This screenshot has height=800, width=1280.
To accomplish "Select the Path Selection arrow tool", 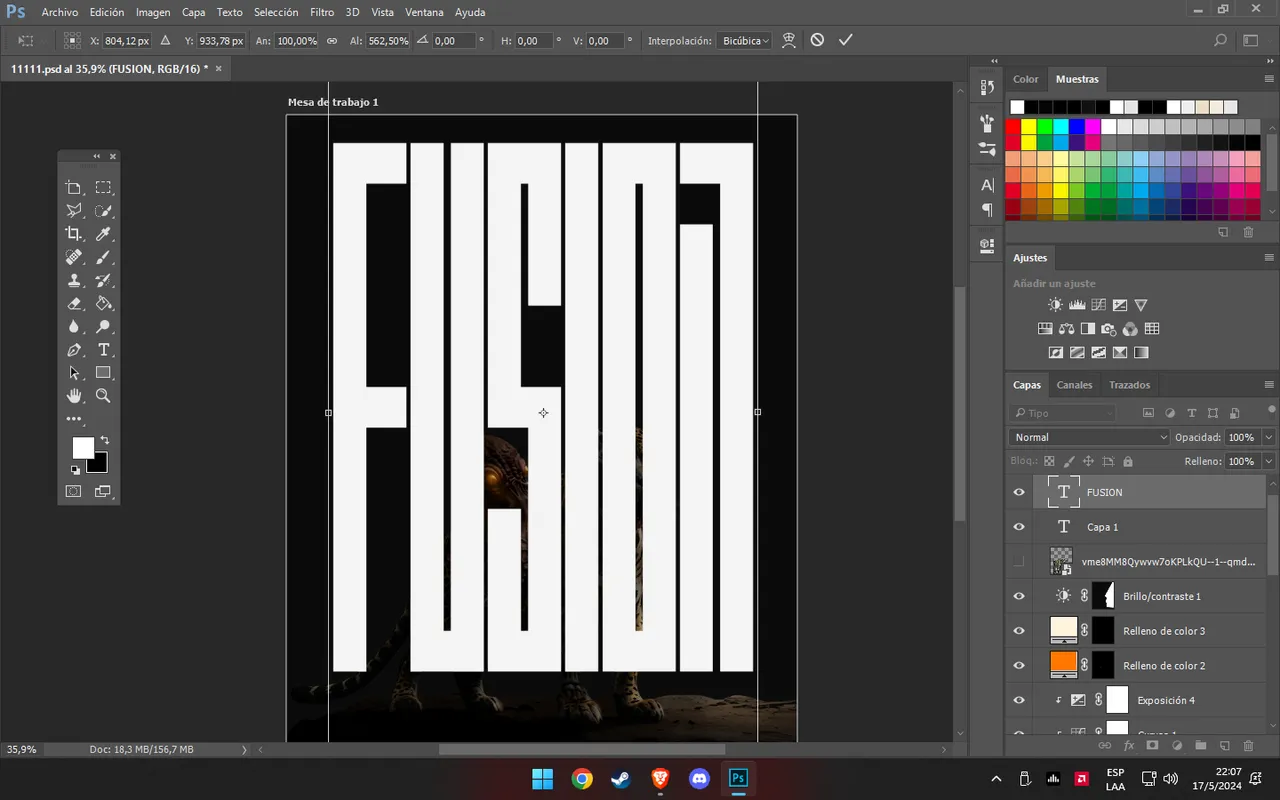I will pyautogui.click(x=74, y=373).
